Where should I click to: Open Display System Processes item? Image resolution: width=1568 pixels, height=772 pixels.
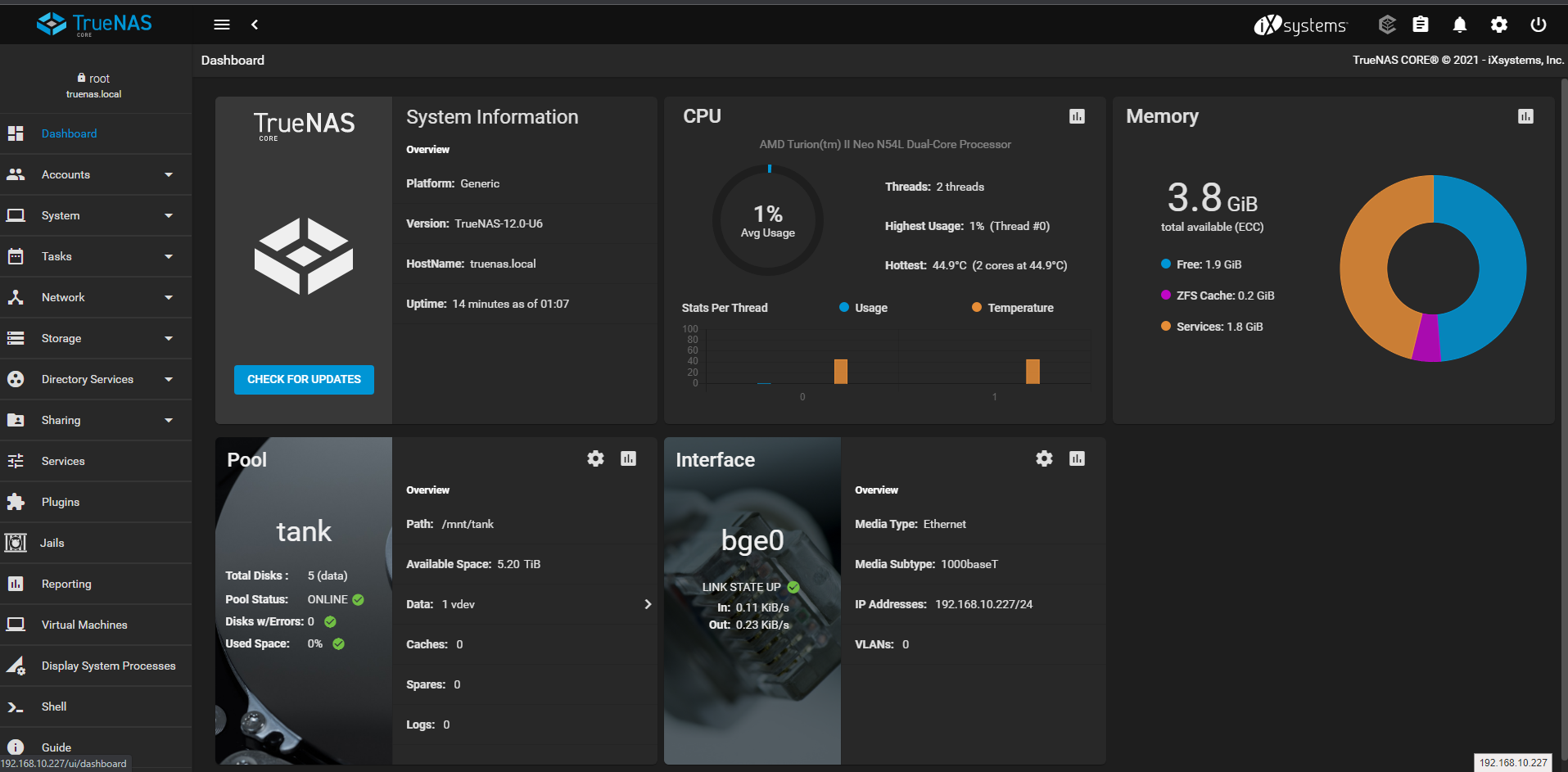coord(96,666)
